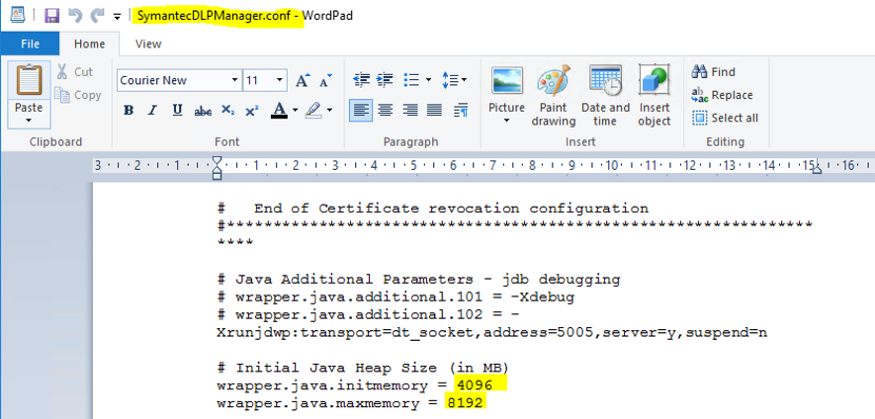Open the text highlight color picker
Image resolution: width=875 pixels, height=419 pixels.
point(329,110)
